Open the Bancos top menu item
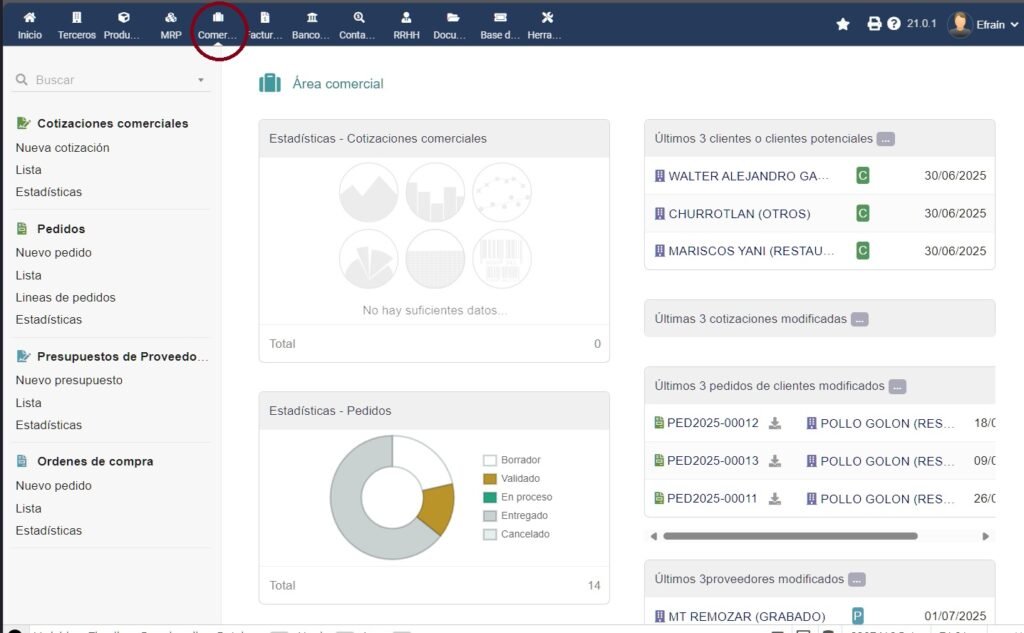Image resolution: width=1024 pixels, height=633 pixels. pos(312,18)
